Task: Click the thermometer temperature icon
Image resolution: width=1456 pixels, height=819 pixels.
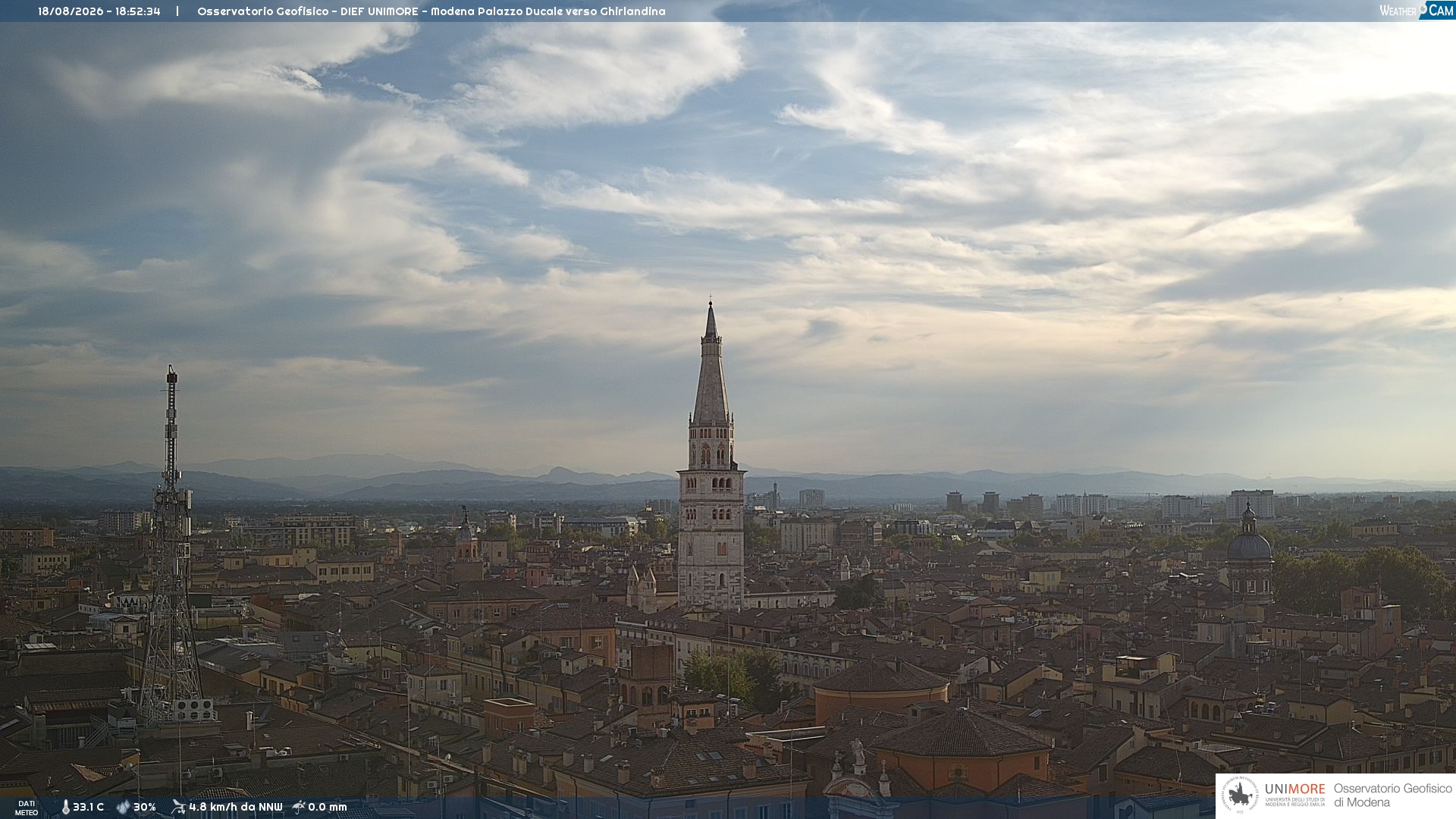Action: pyautogui.click(x=65, y=808)
